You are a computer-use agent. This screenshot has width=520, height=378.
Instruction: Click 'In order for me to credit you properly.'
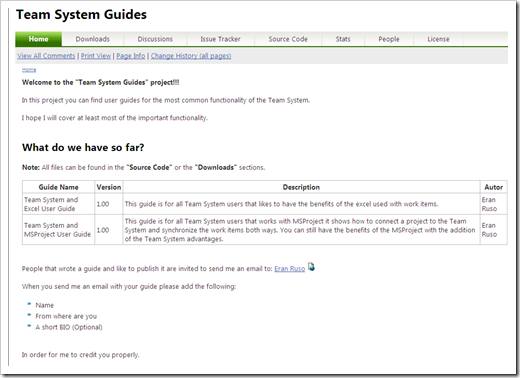(x=80, y=355)
